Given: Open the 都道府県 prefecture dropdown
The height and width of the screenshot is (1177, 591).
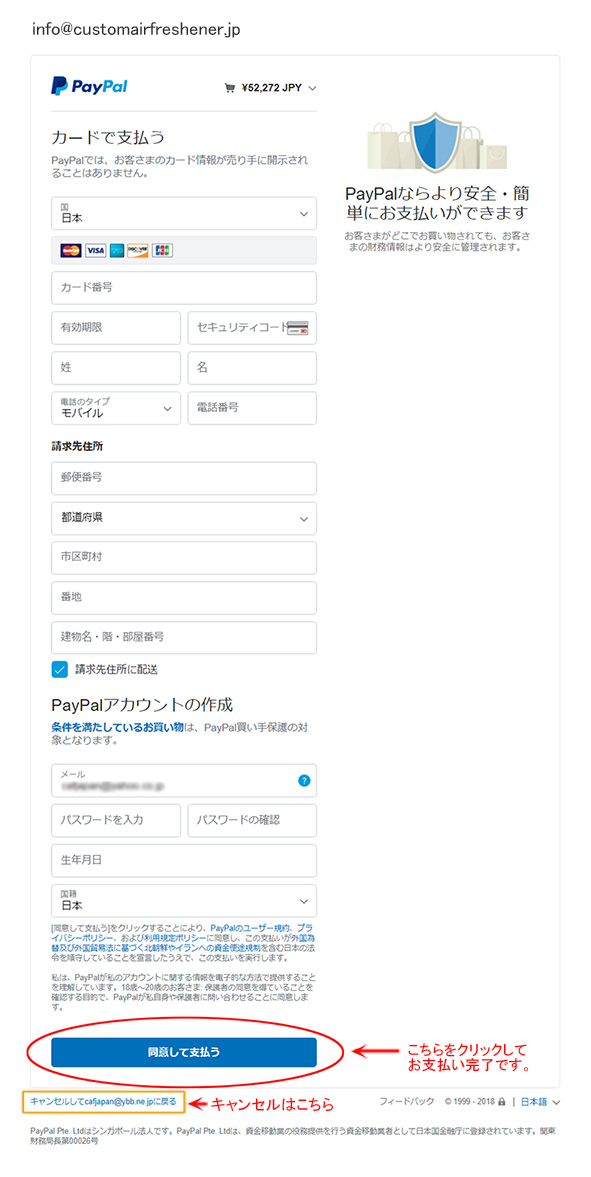Looking at the screenshot, I should click(184, 518).
